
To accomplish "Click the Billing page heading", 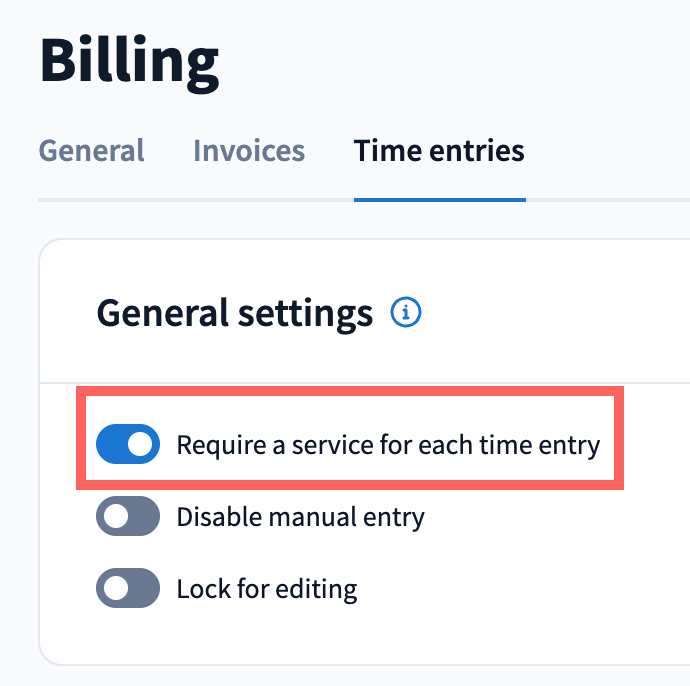I will tap(129, 61).
